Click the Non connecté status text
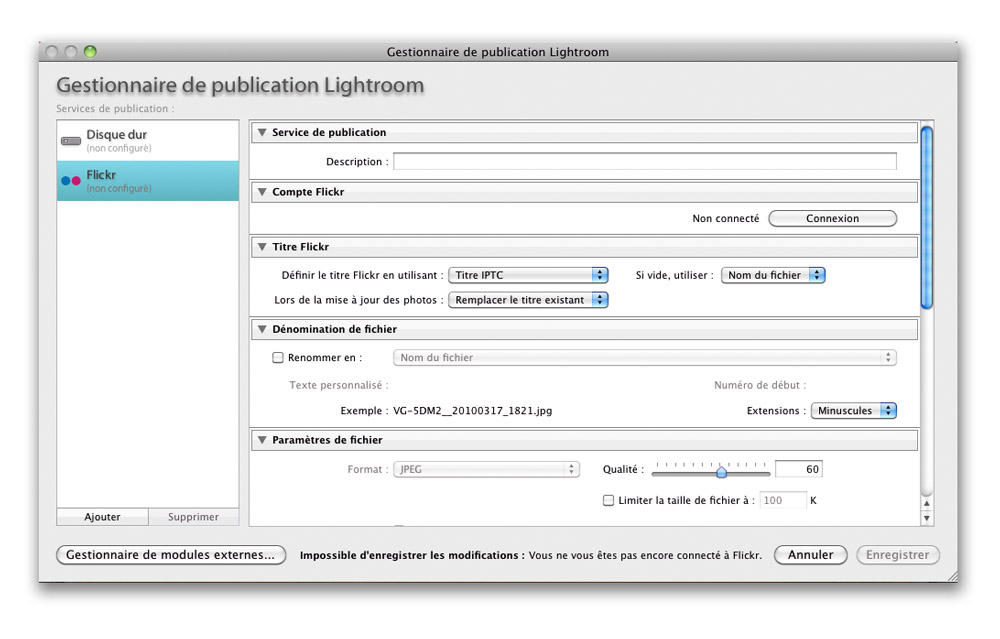1000x639 pixels. [726, 218]
